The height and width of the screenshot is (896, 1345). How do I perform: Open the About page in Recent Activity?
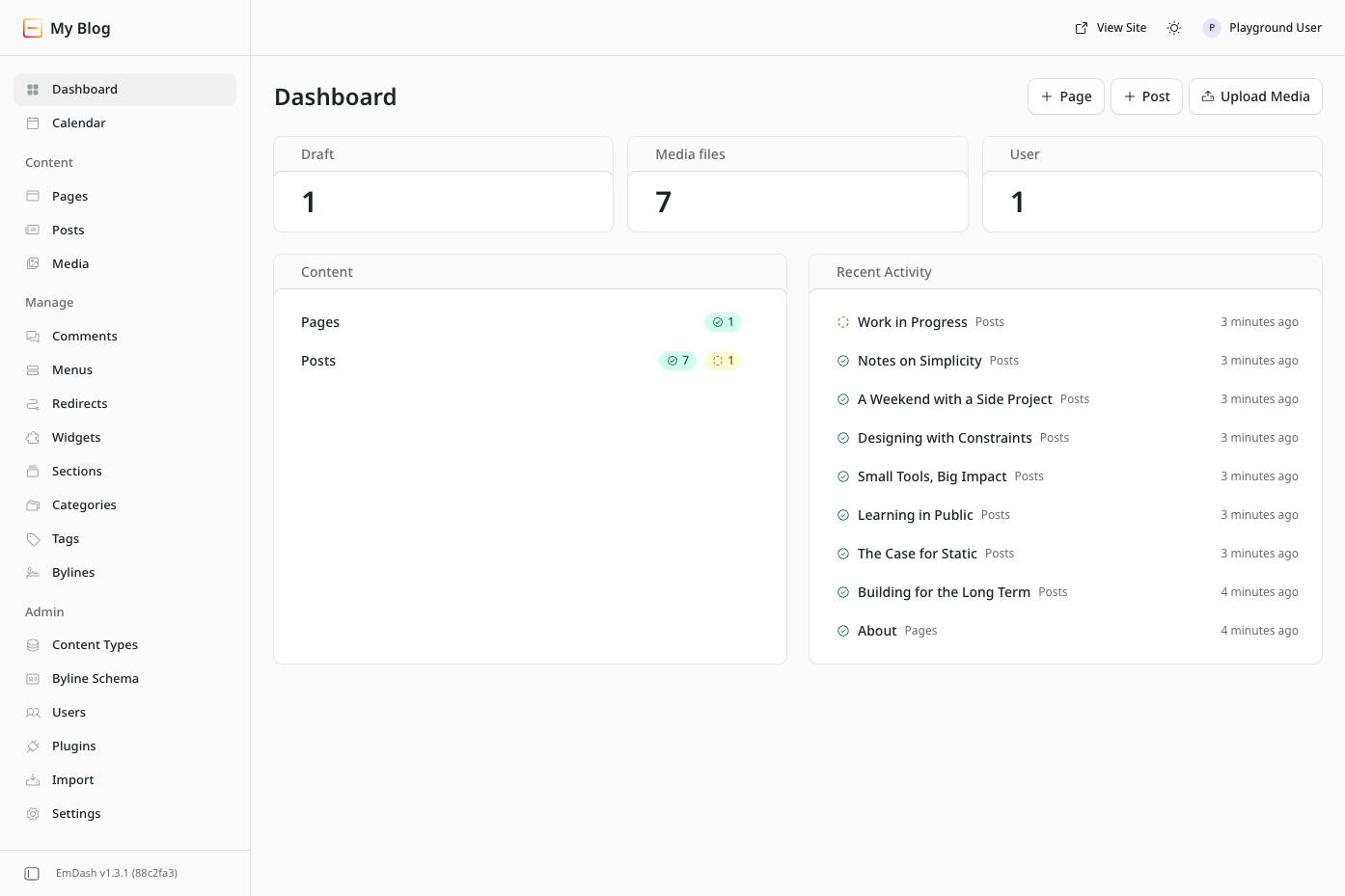tap(877, 631)
